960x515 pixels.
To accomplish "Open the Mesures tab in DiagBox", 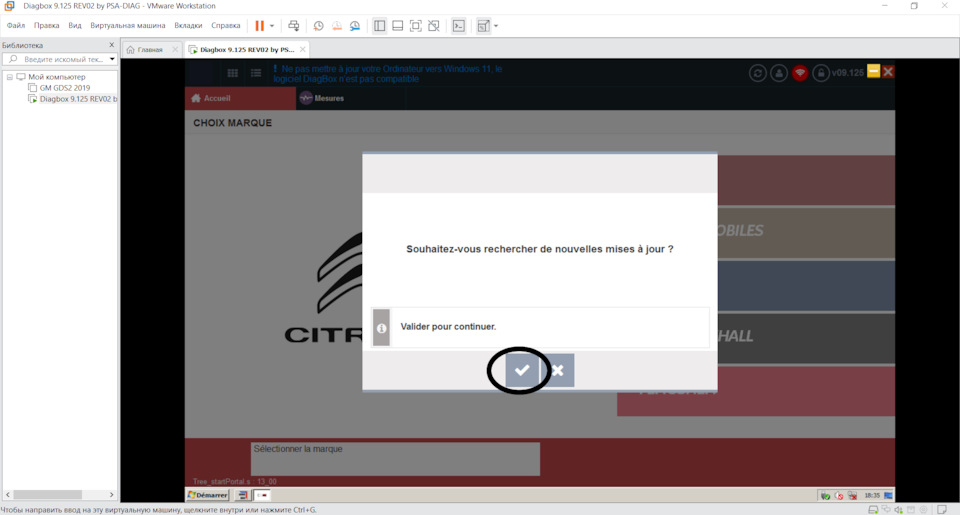I will tap(322, 98).
